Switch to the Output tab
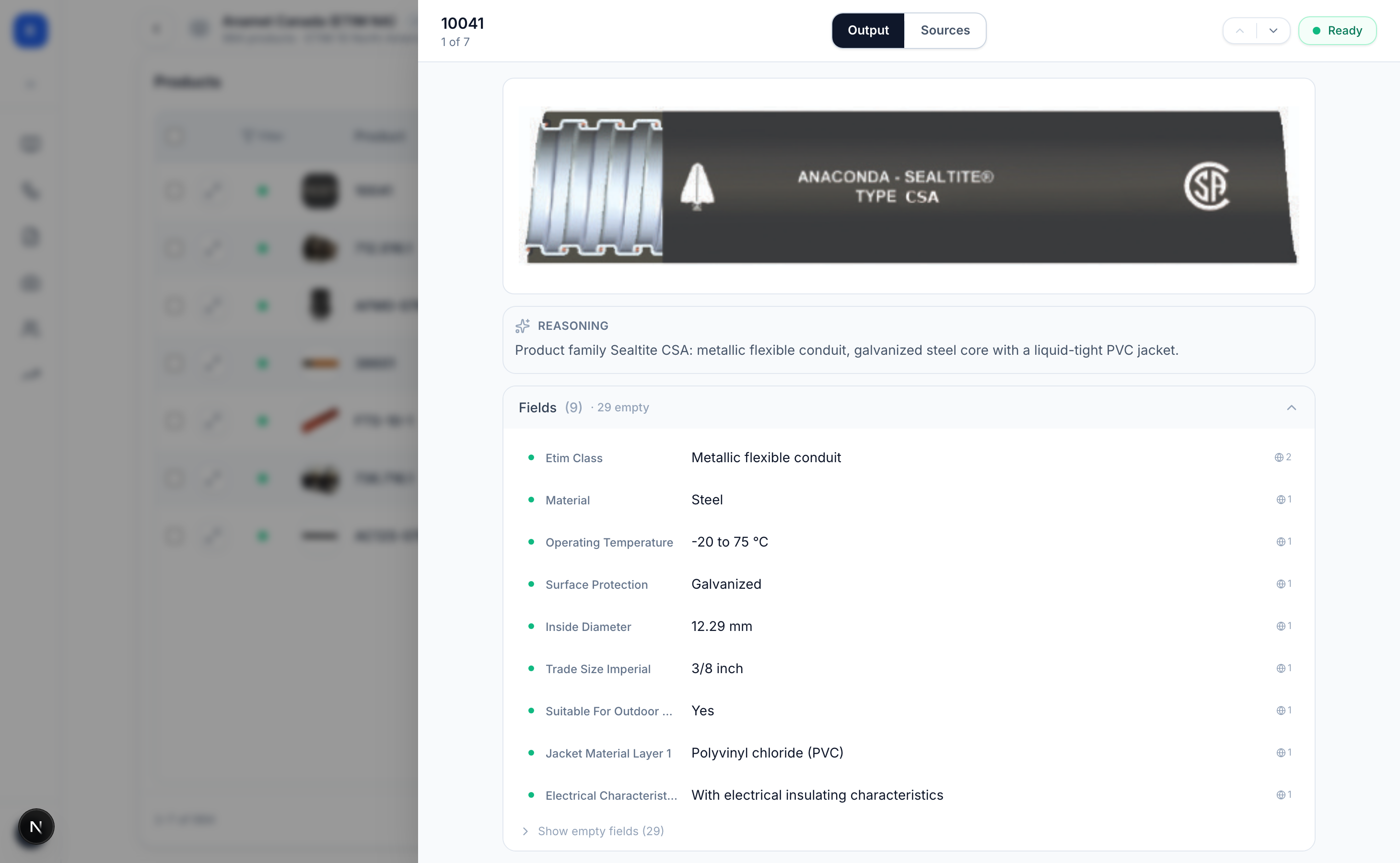The width and height of the screenshot is (1400, 863). pos(867,30)
